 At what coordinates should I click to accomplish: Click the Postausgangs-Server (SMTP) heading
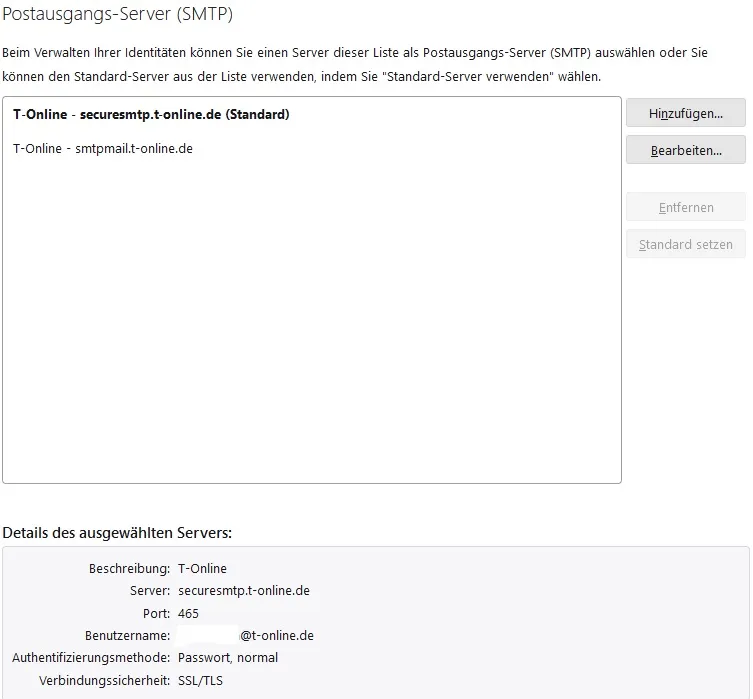click(118, 14)
